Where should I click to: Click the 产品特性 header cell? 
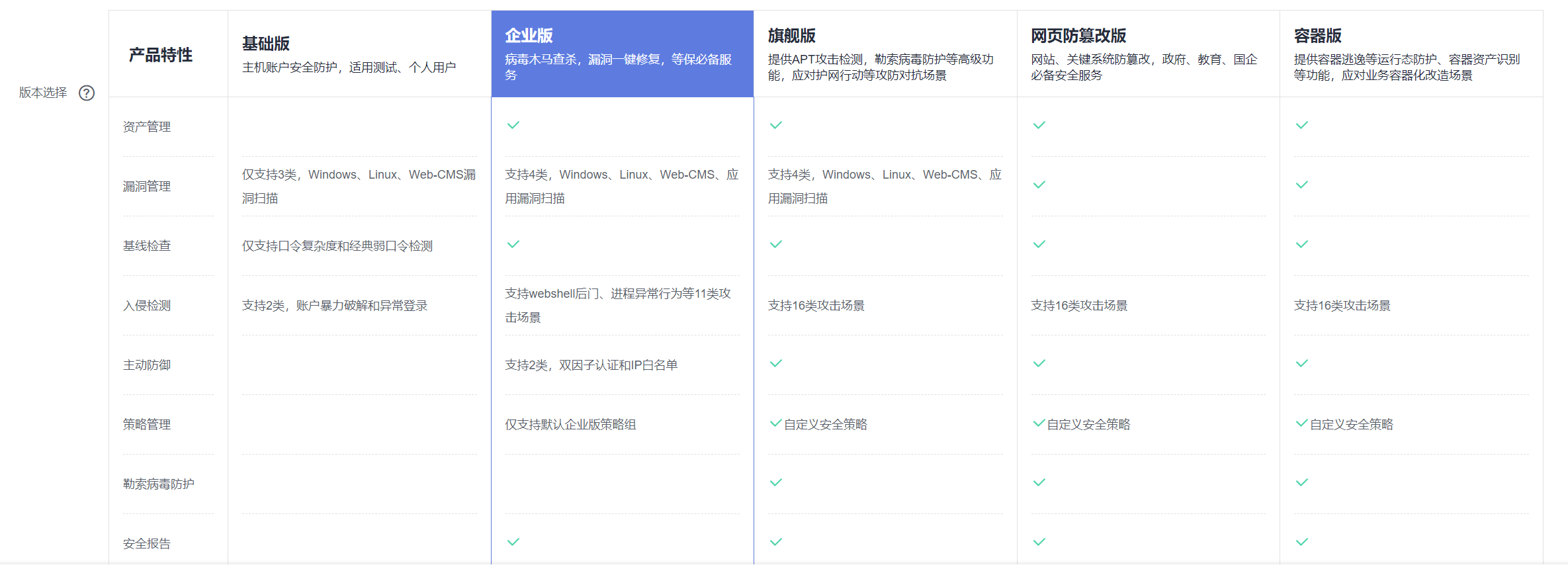coord(161,55)
